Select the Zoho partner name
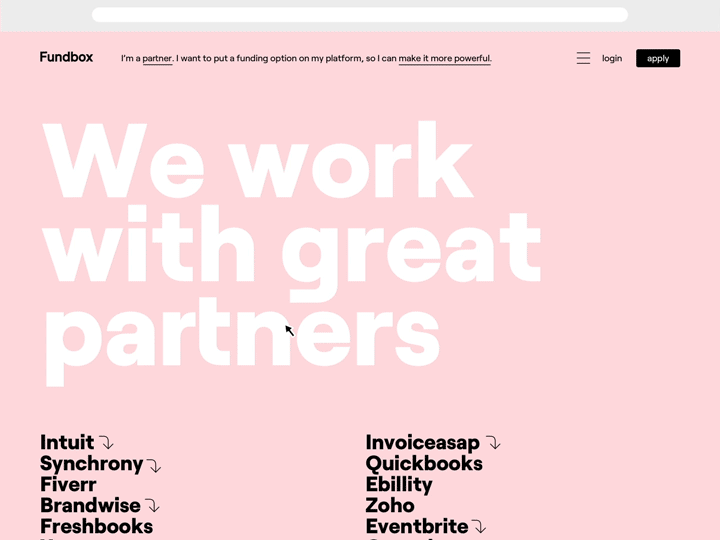Screen dimensions: 720x540 (390, 505)
